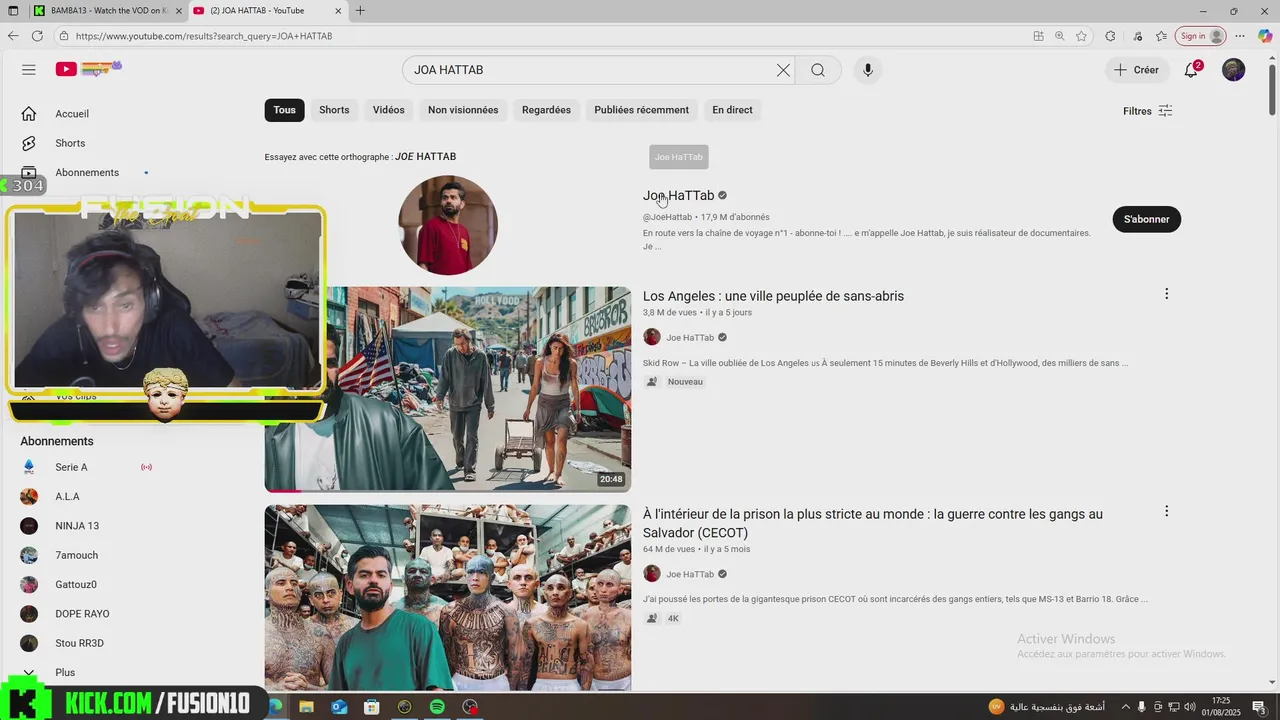This screenshot has width=1280, height=720.
Task: Select the Non visionnées filter chip
Action: (463, 110)
